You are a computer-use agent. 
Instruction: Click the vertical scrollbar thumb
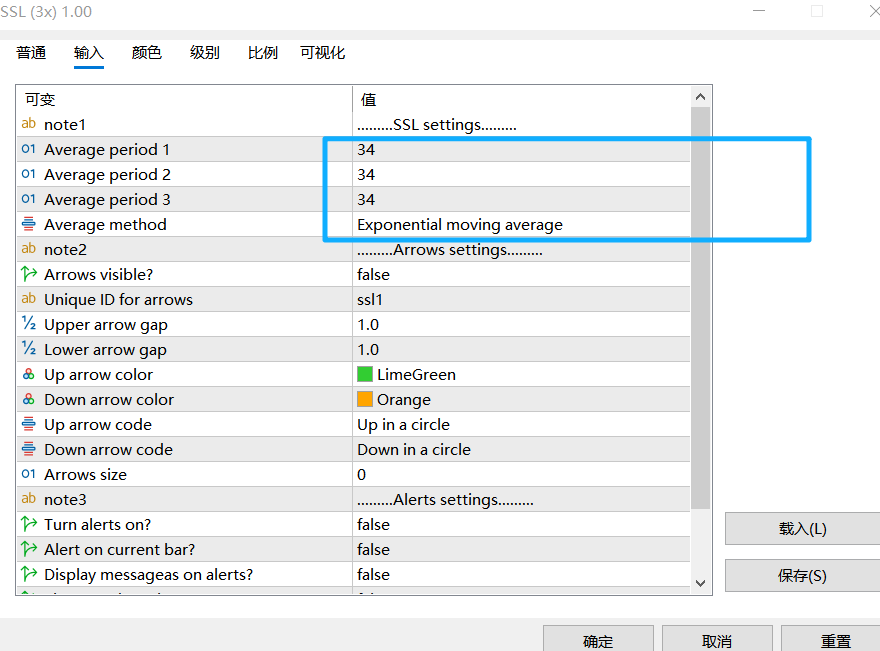(700, 308)
